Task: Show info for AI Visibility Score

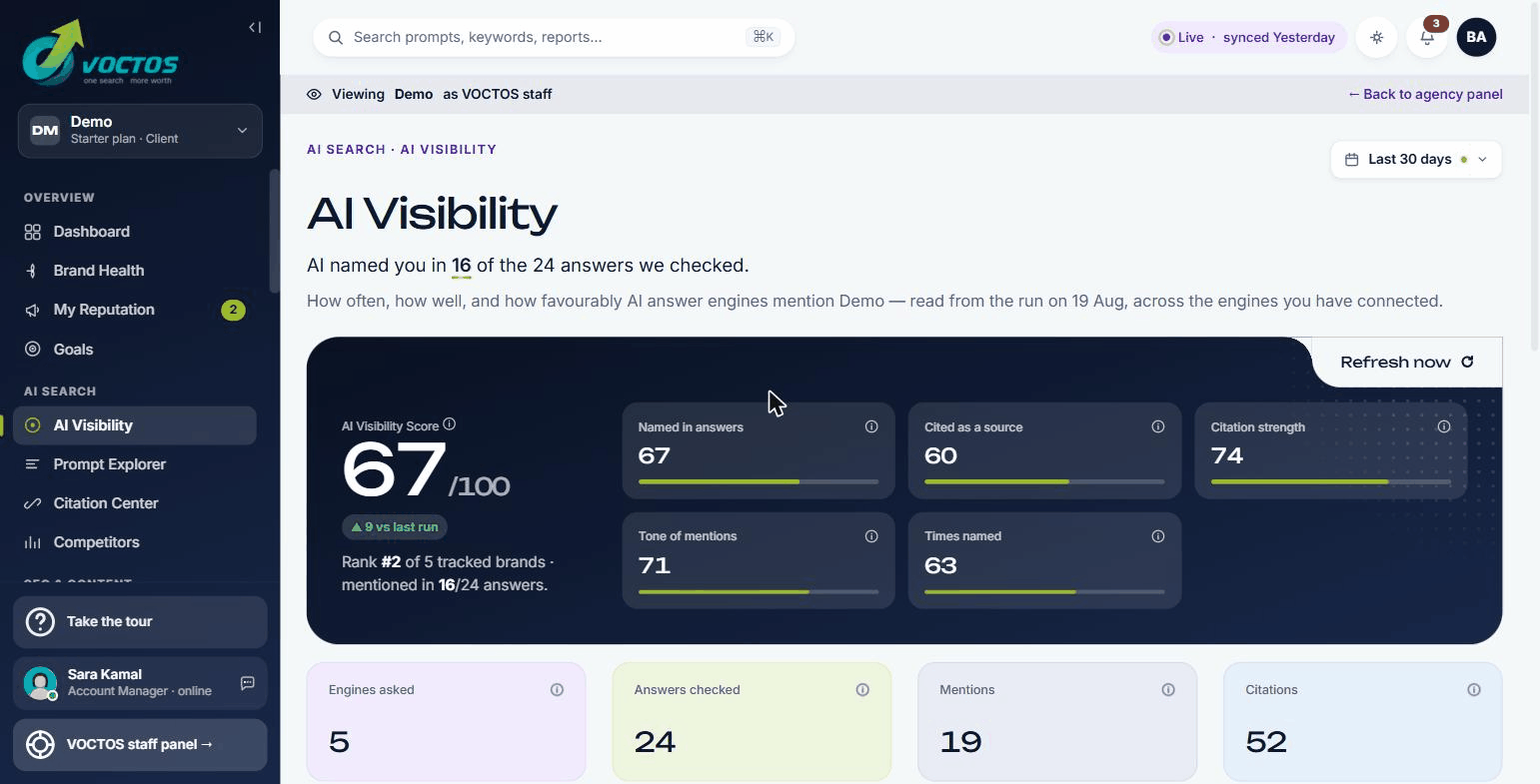Action: (x=450, y=424)
